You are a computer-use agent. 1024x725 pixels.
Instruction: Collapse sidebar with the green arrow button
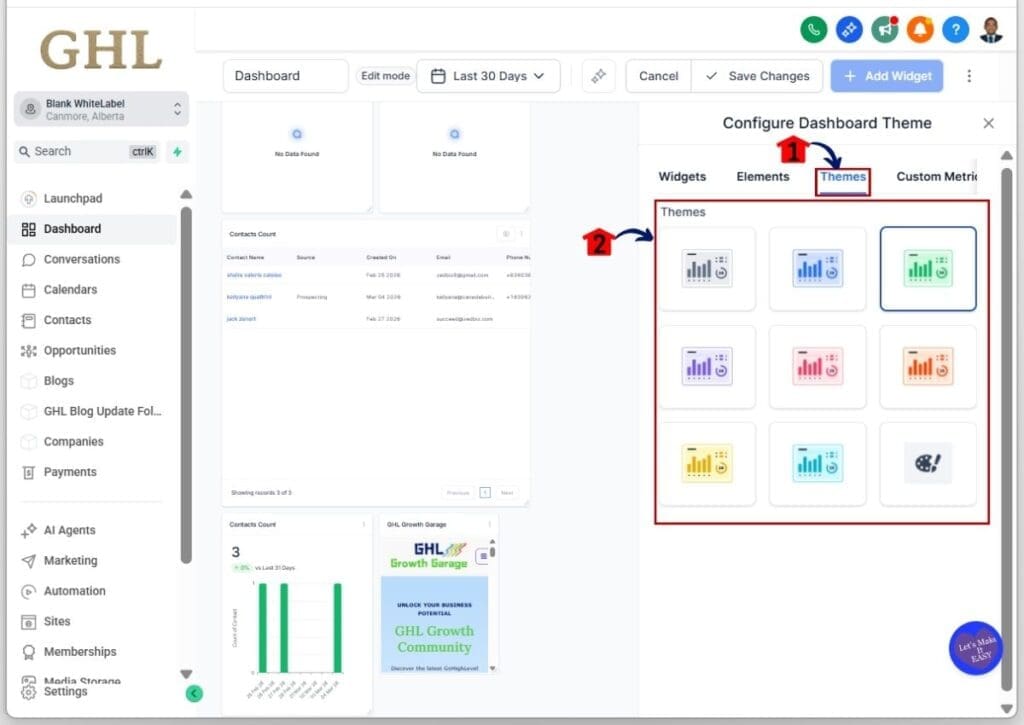click(194, 692)
